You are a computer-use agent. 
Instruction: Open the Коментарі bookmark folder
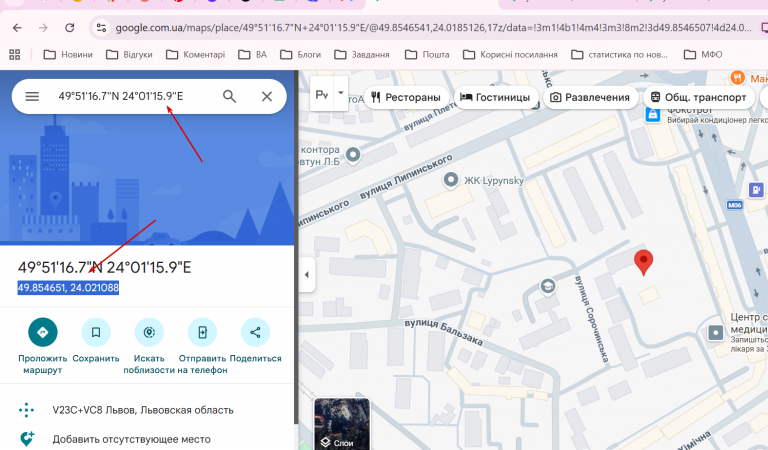pos(195,54)
